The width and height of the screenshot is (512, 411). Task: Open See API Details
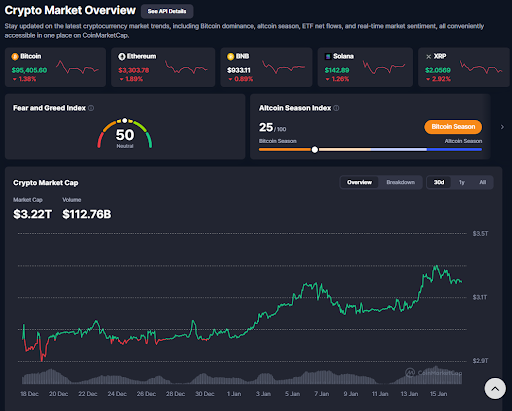167,11
